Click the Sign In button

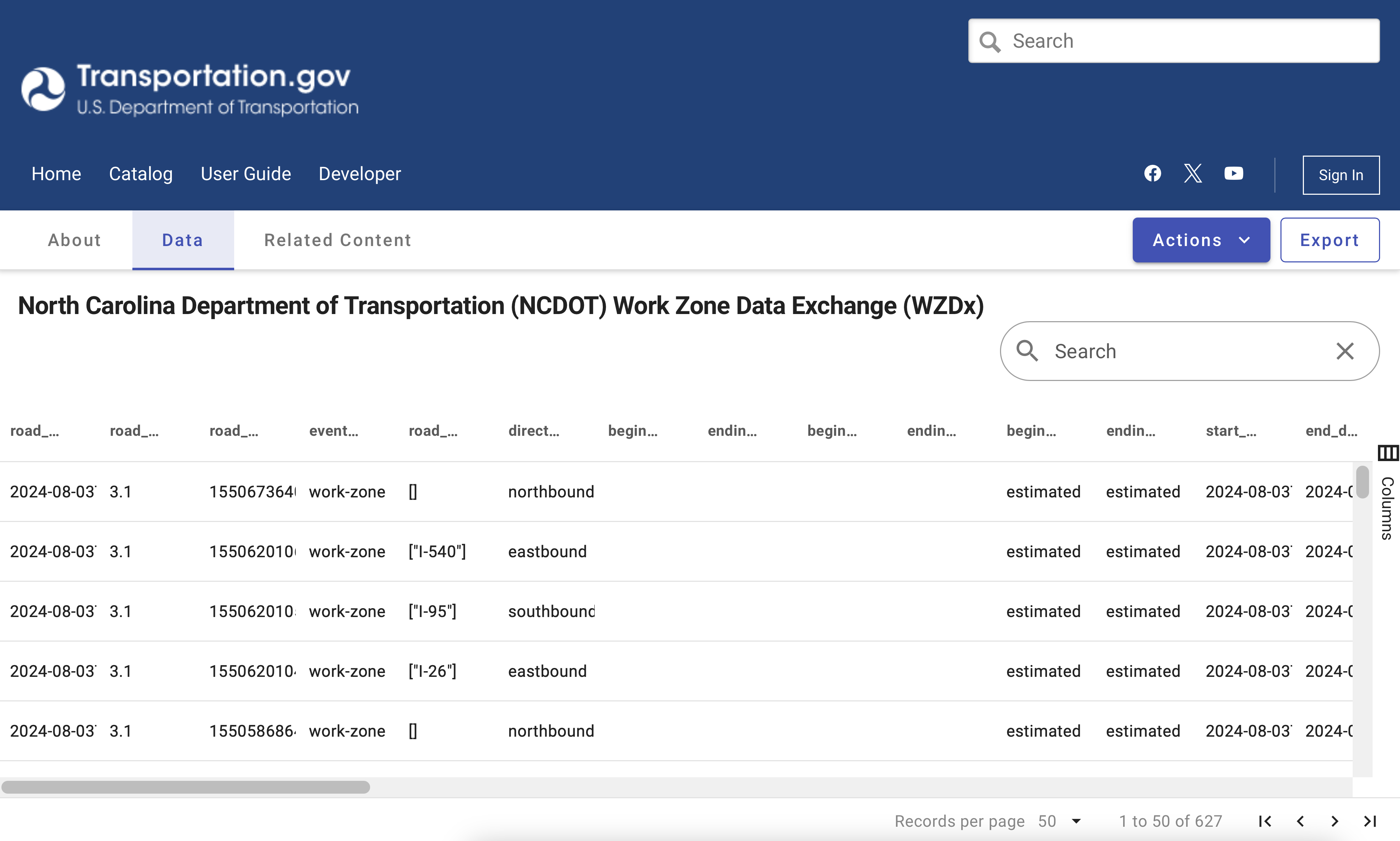point(1341,175)
